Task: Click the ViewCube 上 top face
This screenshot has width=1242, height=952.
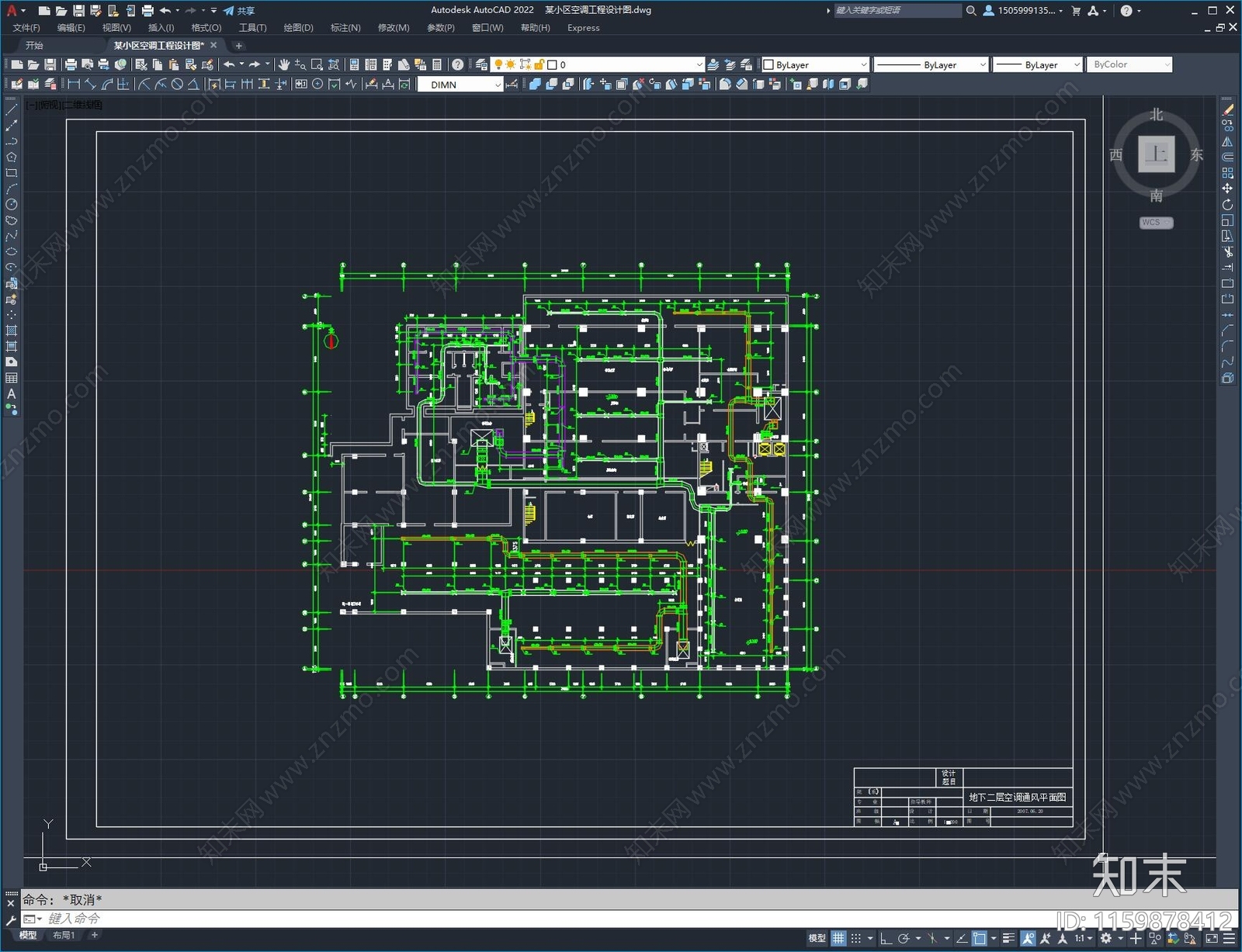Action: (x=1156, y=154)
